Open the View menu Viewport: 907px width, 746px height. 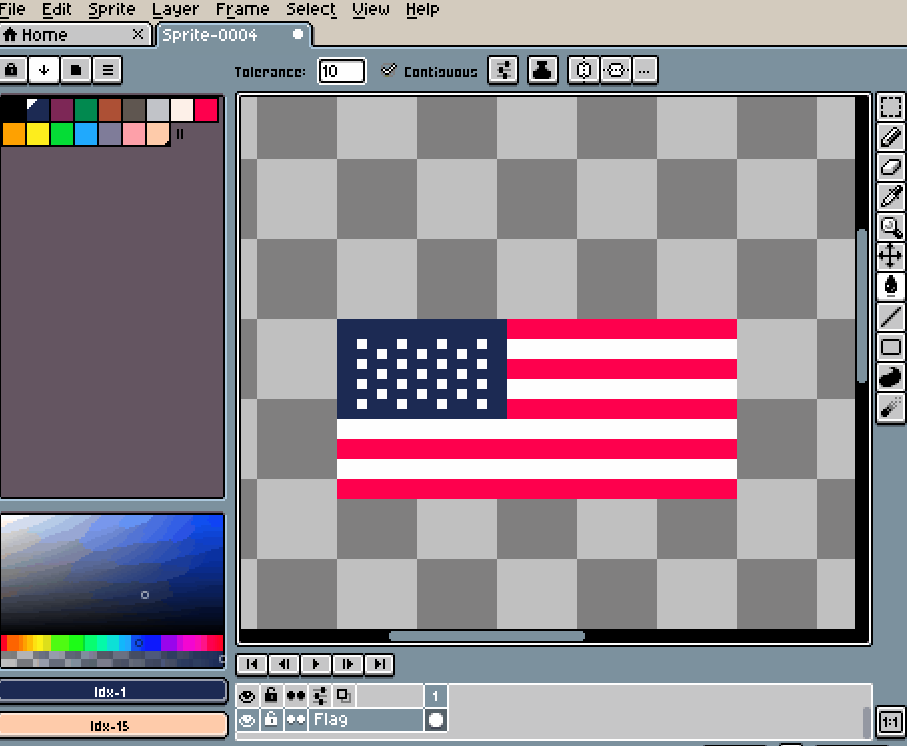point(371,9)
